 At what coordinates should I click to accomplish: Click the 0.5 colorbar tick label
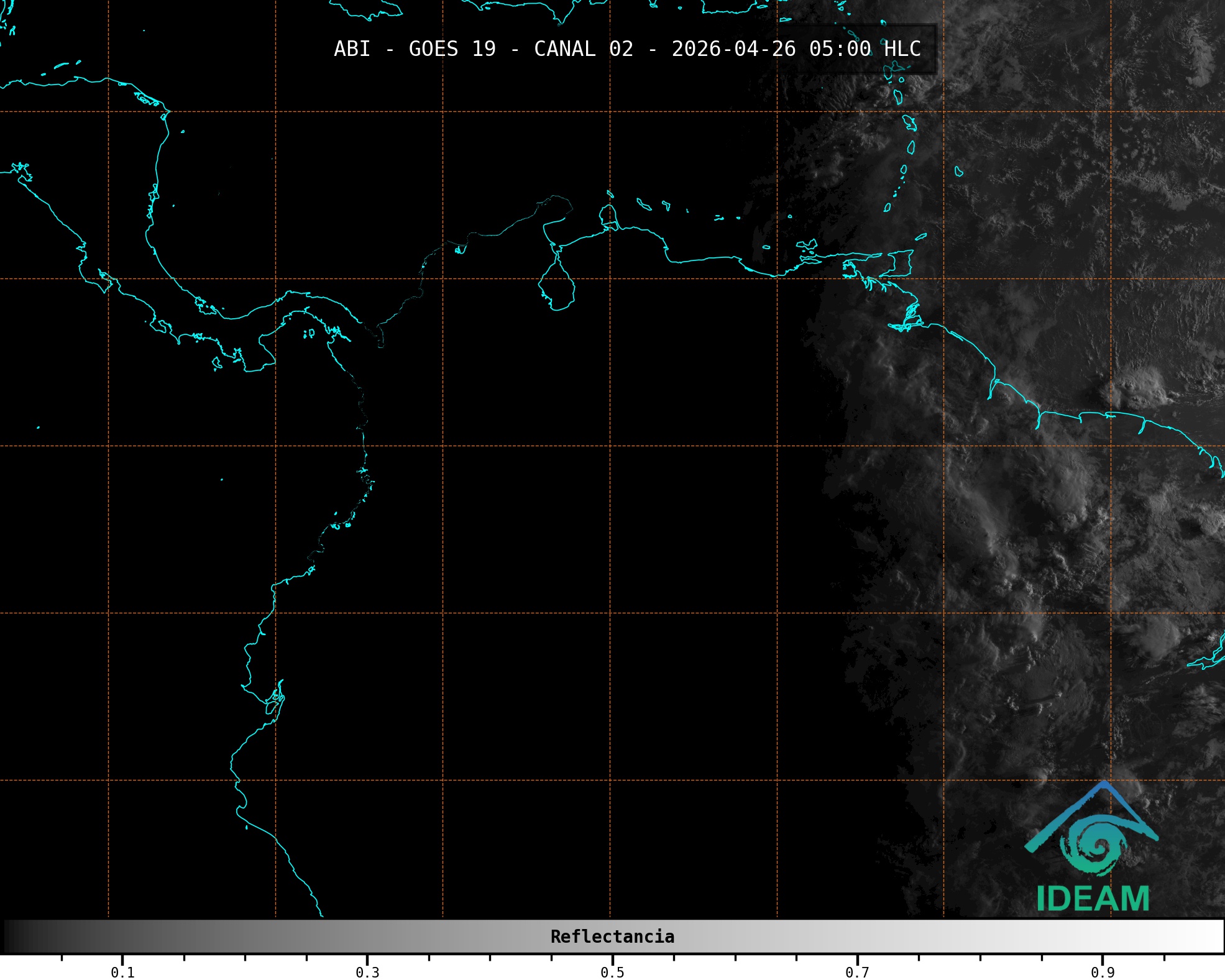tap(612, 972)
